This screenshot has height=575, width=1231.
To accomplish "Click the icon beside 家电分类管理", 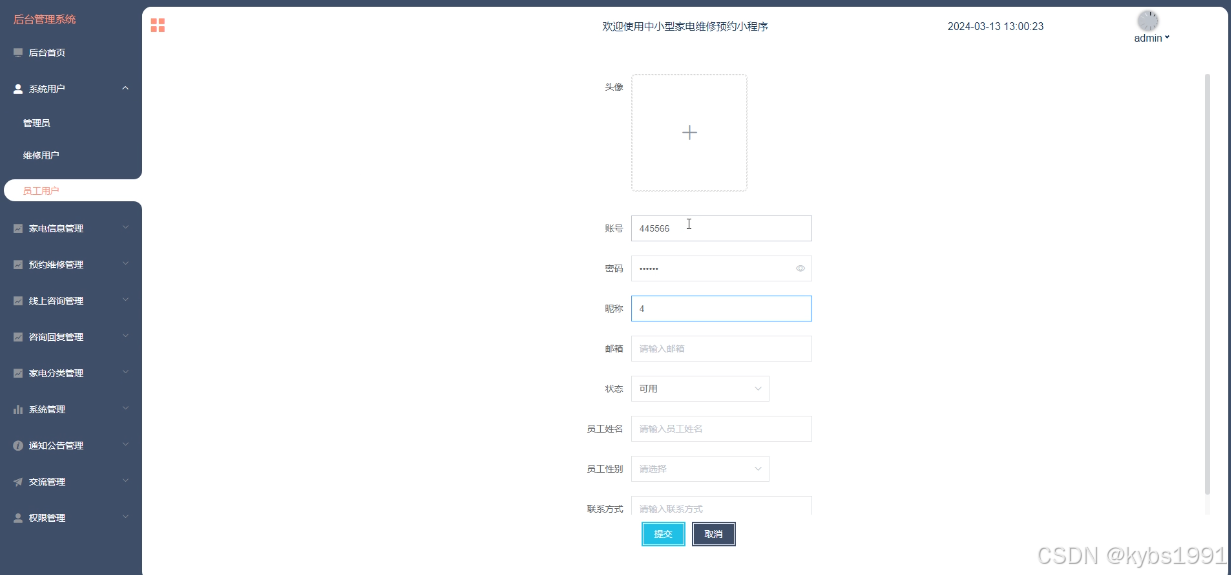I will (x=18, y=373).
